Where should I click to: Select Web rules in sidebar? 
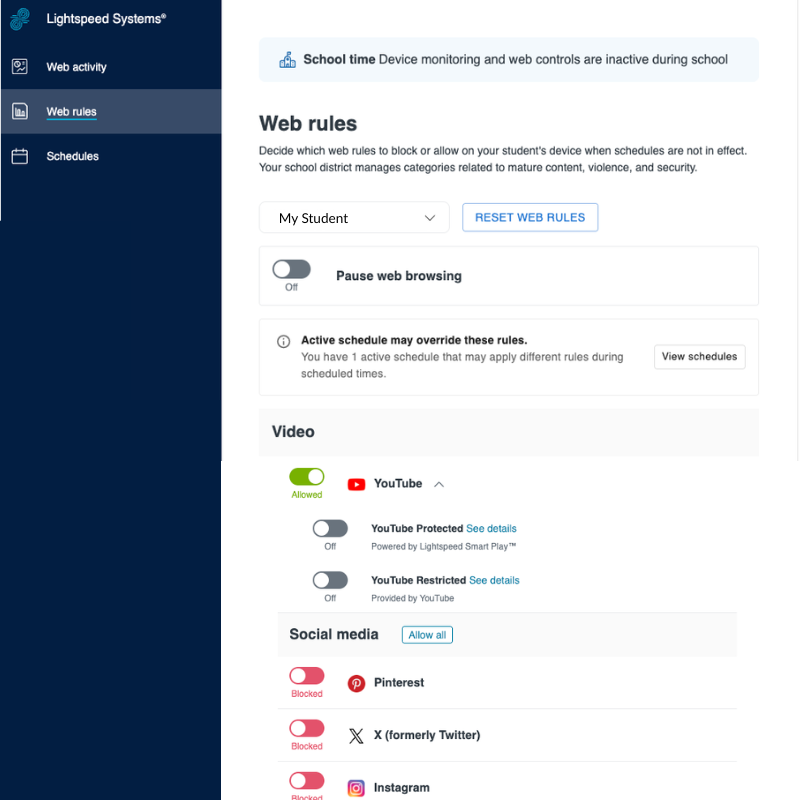point(111,111)
